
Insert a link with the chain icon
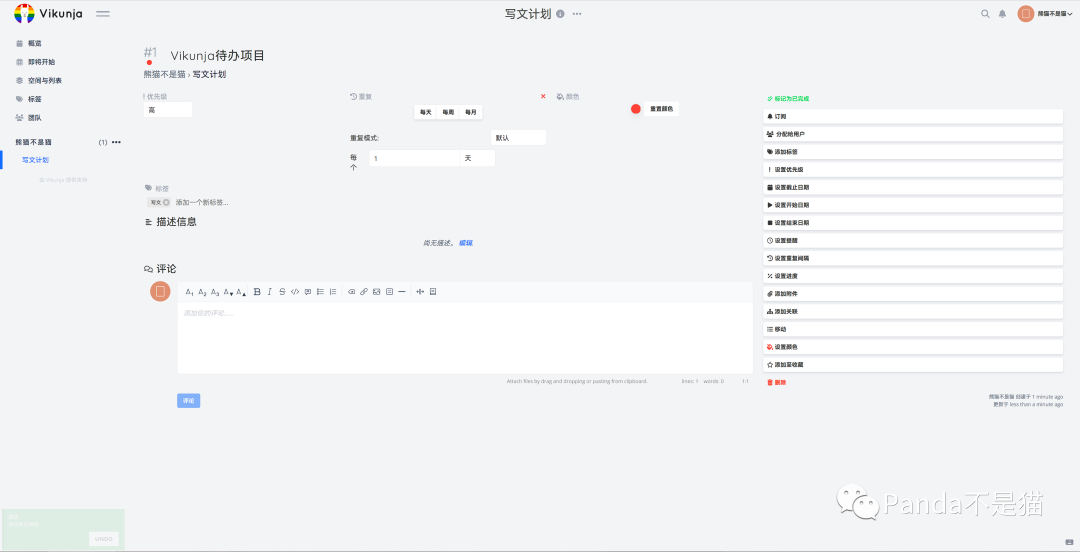[x=364, y=292]
